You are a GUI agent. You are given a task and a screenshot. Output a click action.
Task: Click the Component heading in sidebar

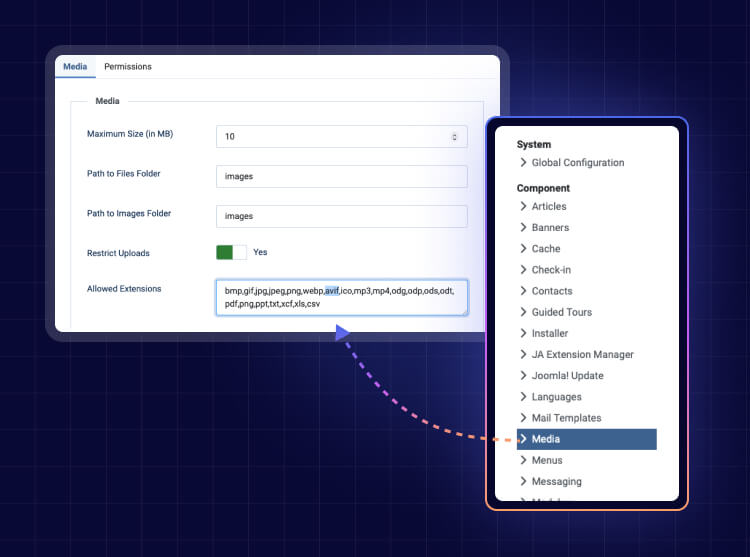click(x=543, y=188)
